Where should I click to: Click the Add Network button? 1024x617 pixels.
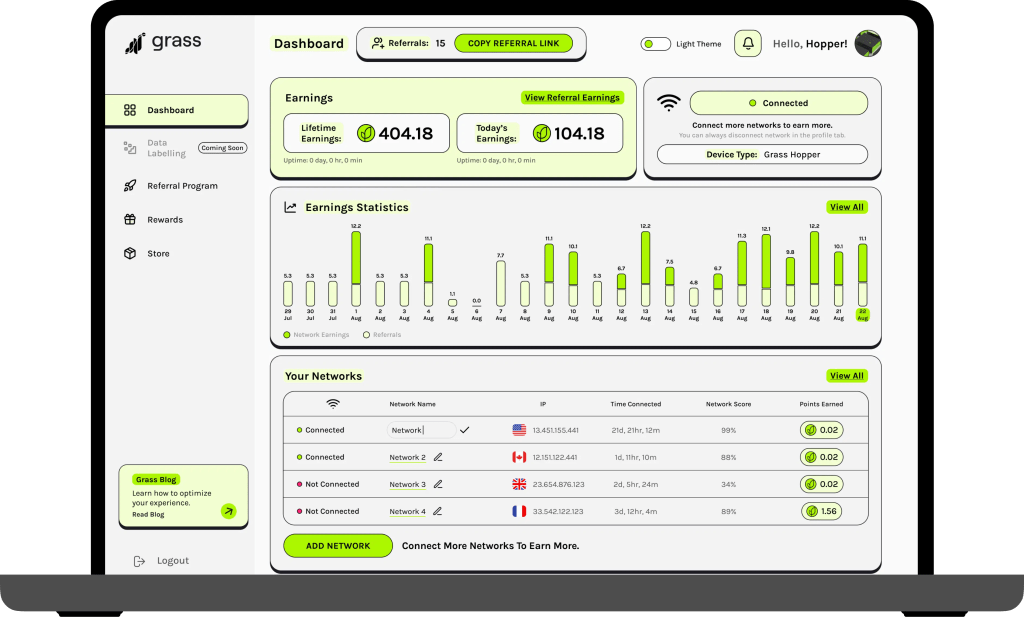click(337, 546)
